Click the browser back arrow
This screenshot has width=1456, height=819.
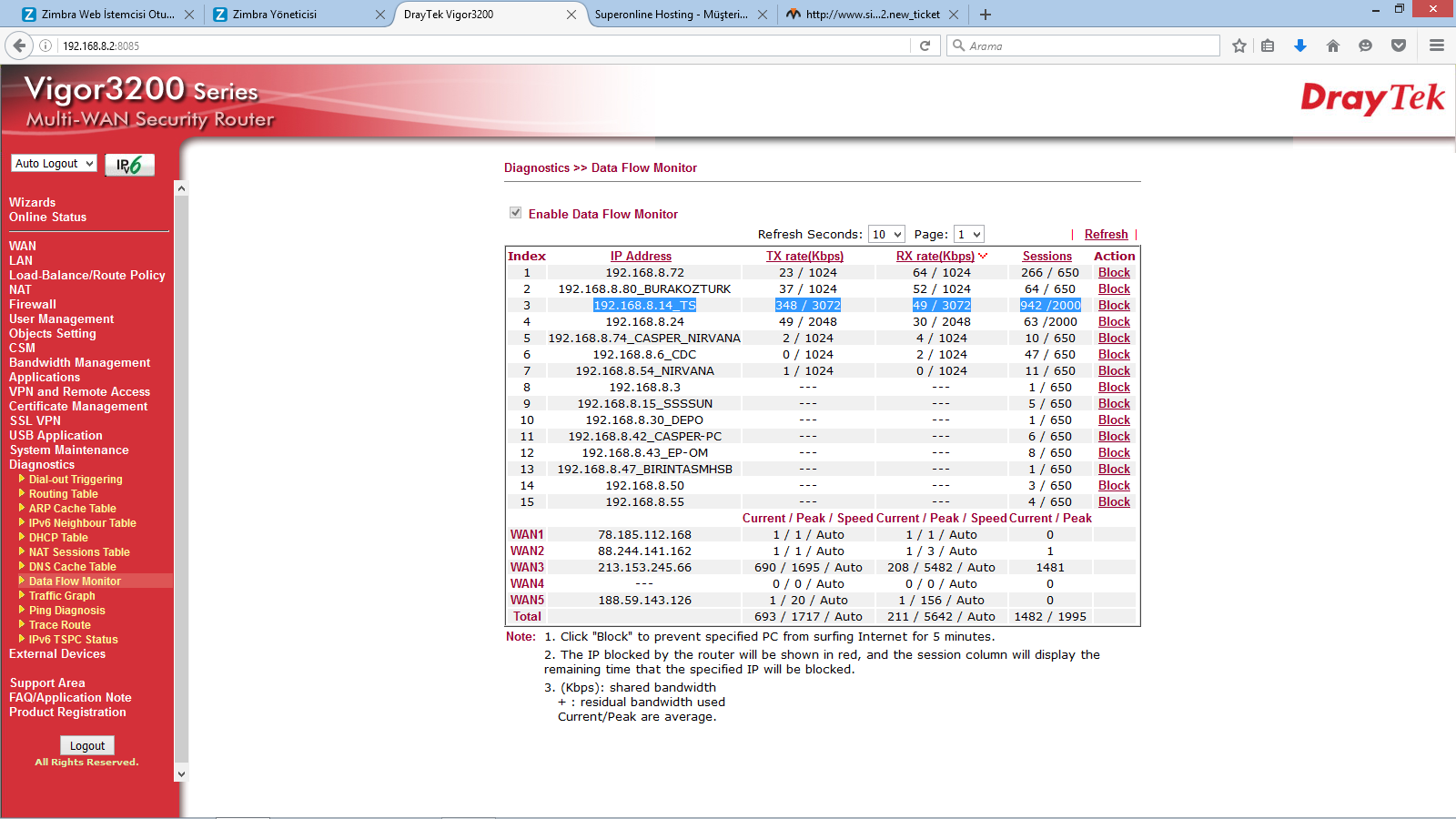(18, 45)
